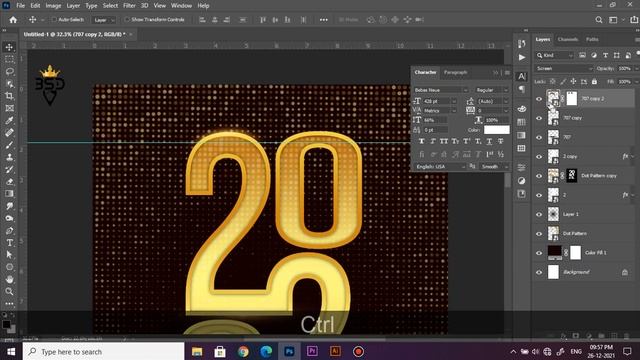
Task: Click the Color Fill 1 layer color thumbnail
Action: (554, 252)
